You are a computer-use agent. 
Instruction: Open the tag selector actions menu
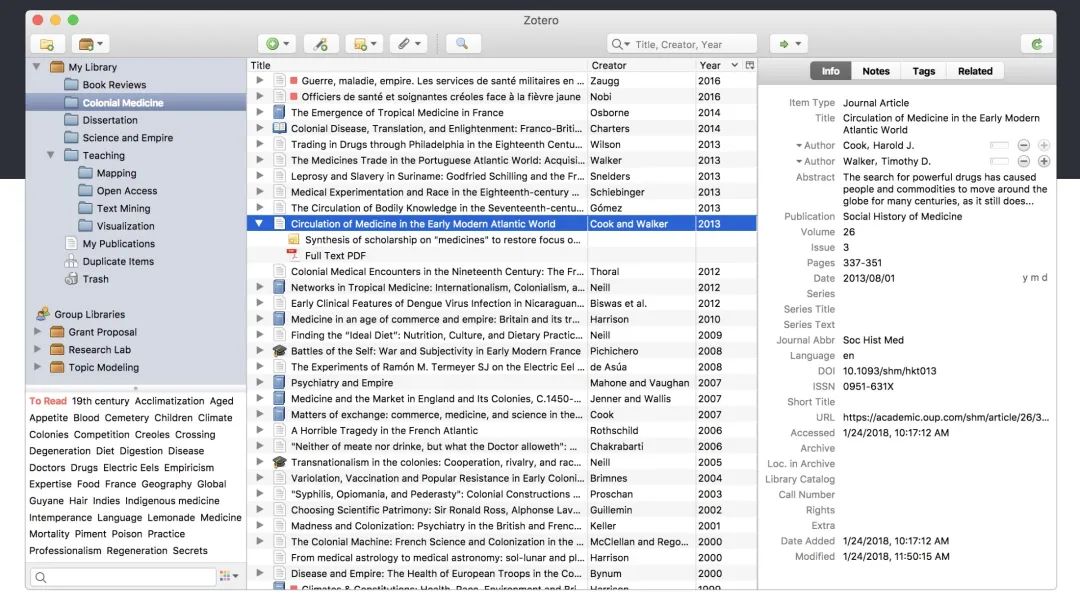pyautogui.click(x=229, y=576)
